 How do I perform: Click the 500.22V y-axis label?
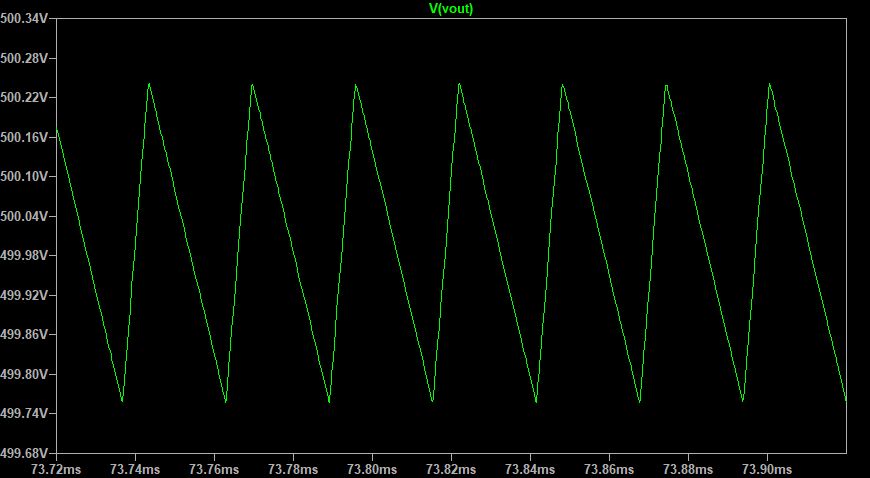[24, 98]
